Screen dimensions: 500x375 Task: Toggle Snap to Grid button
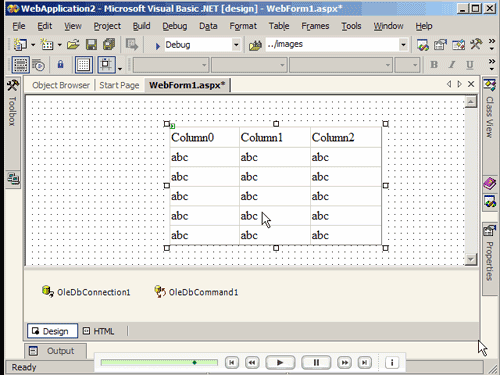coord(106,65)
